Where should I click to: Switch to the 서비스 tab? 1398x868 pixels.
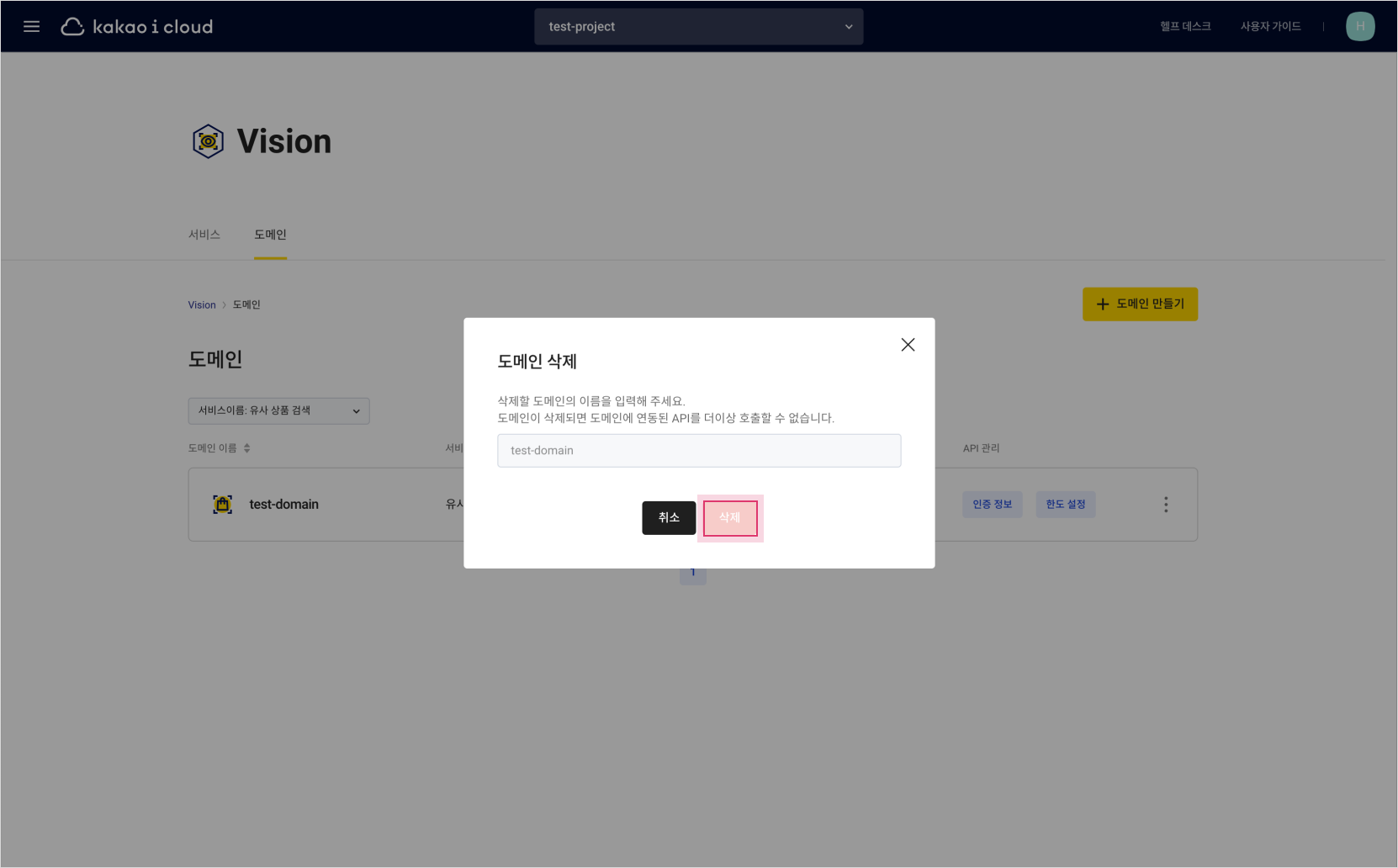click(x=204, y=235)
